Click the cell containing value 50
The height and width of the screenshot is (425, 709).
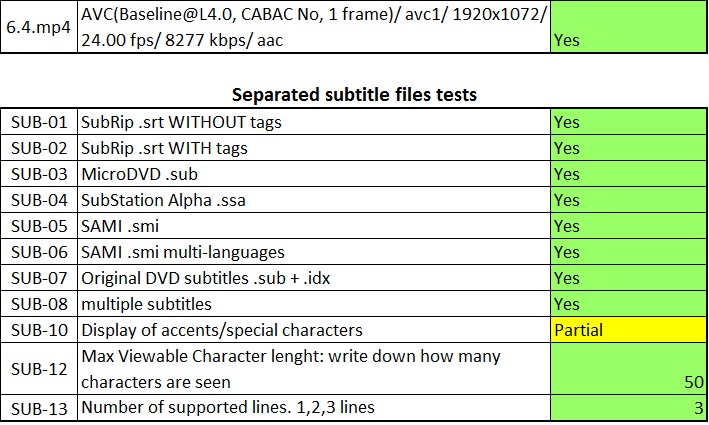tap(629, 369)
